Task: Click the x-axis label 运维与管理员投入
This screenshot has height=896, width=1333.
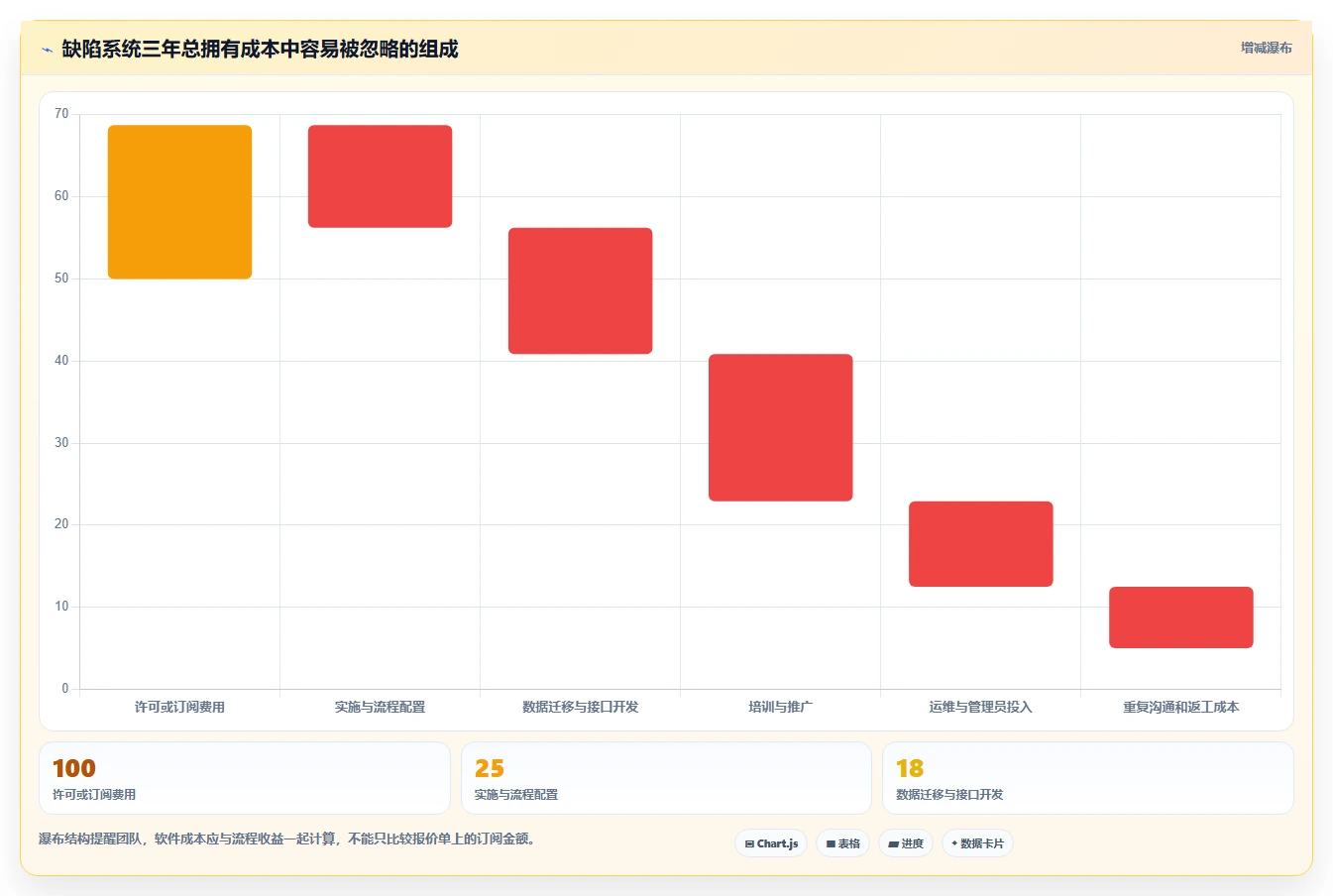Action: pyautogui.click(x=980, y=707)
